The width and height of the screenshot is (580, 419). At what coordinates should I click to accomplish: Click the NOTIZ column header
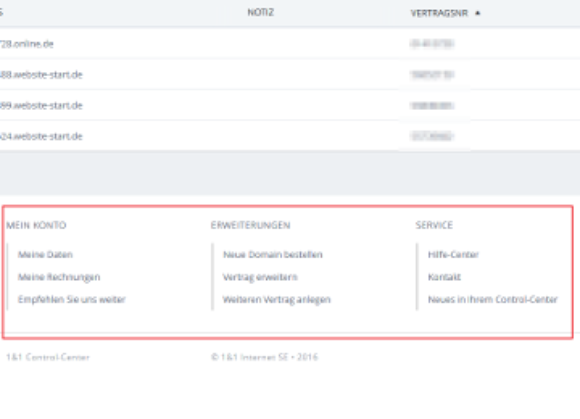(260, 13)
